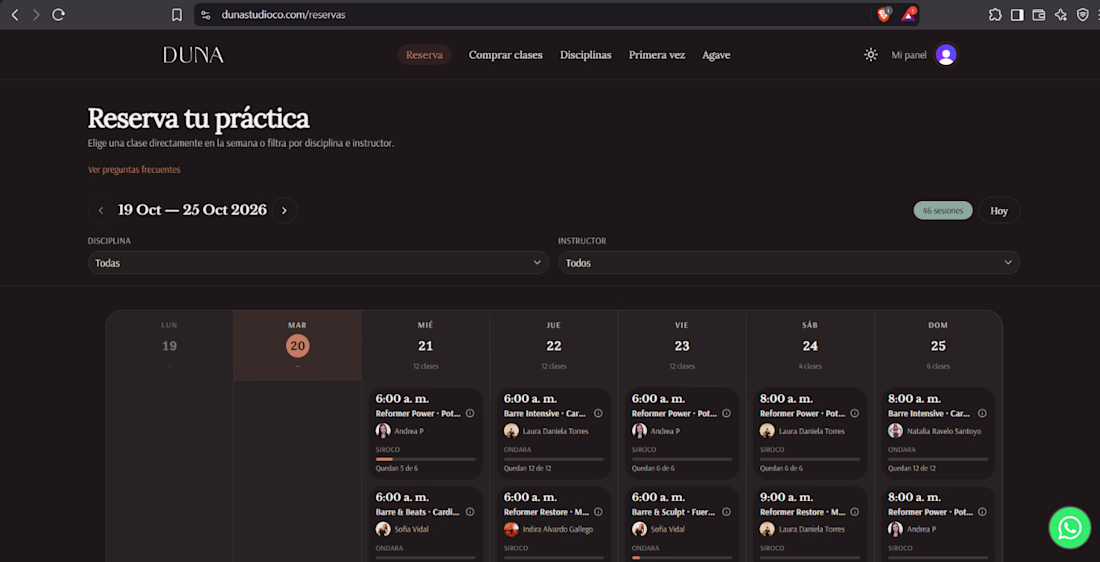Image resolution: width=1100 pixels, height=562 pixels.
Task: Click the DUNA logo
Action: (193, 55)
